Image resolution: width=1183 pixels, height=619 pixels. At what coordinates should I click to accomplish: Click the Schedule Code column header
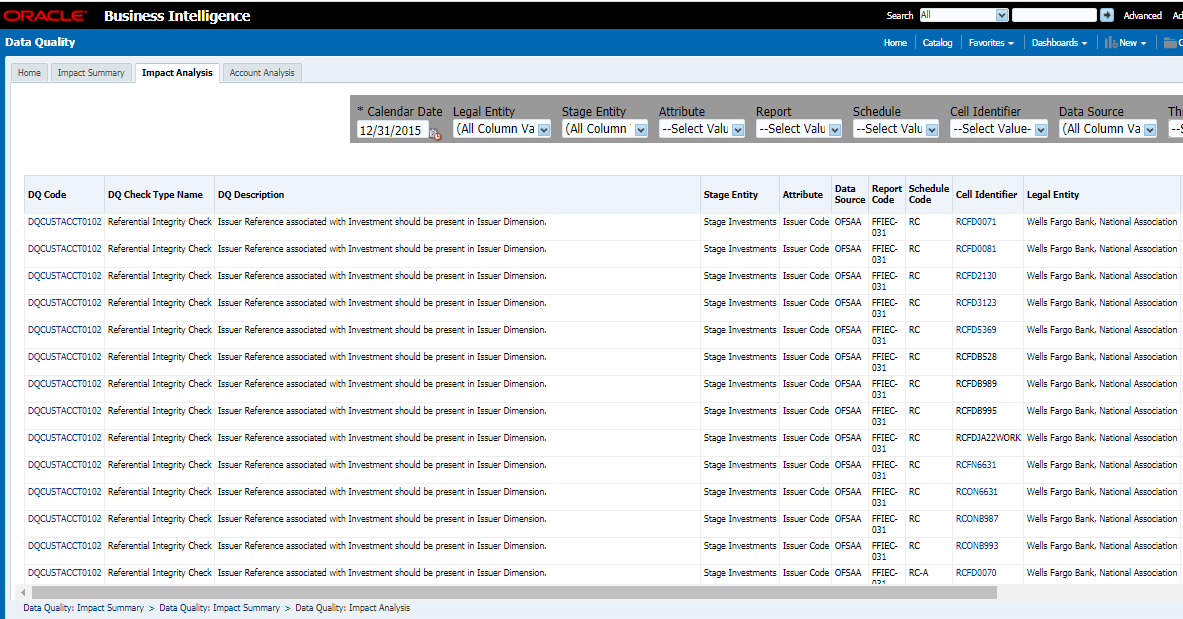(x=929, y=194)
